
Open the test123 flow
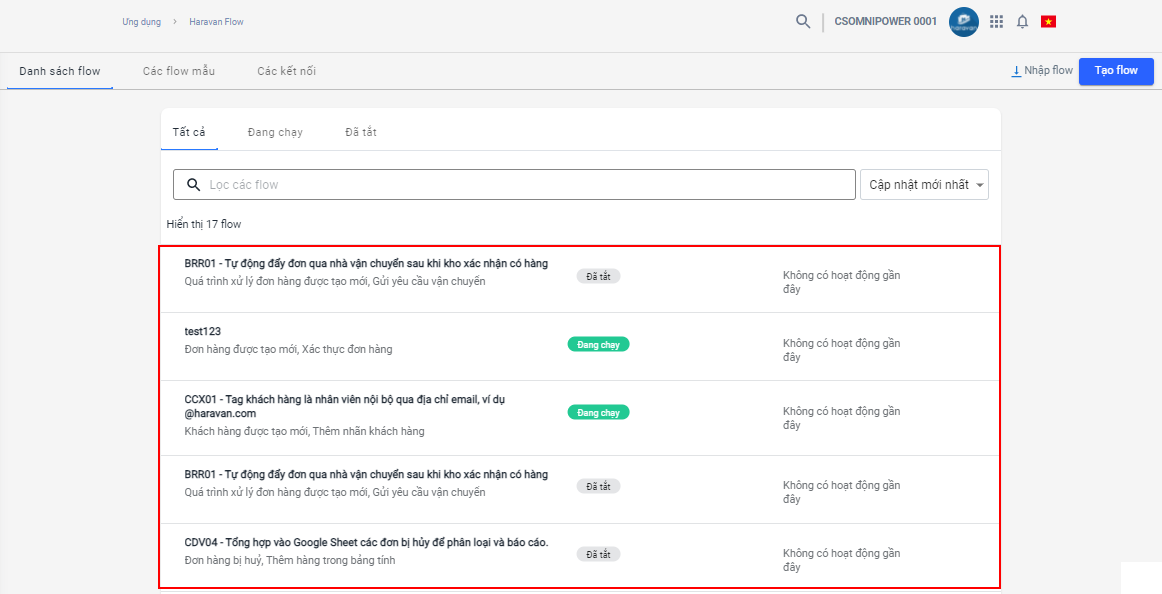579,347
